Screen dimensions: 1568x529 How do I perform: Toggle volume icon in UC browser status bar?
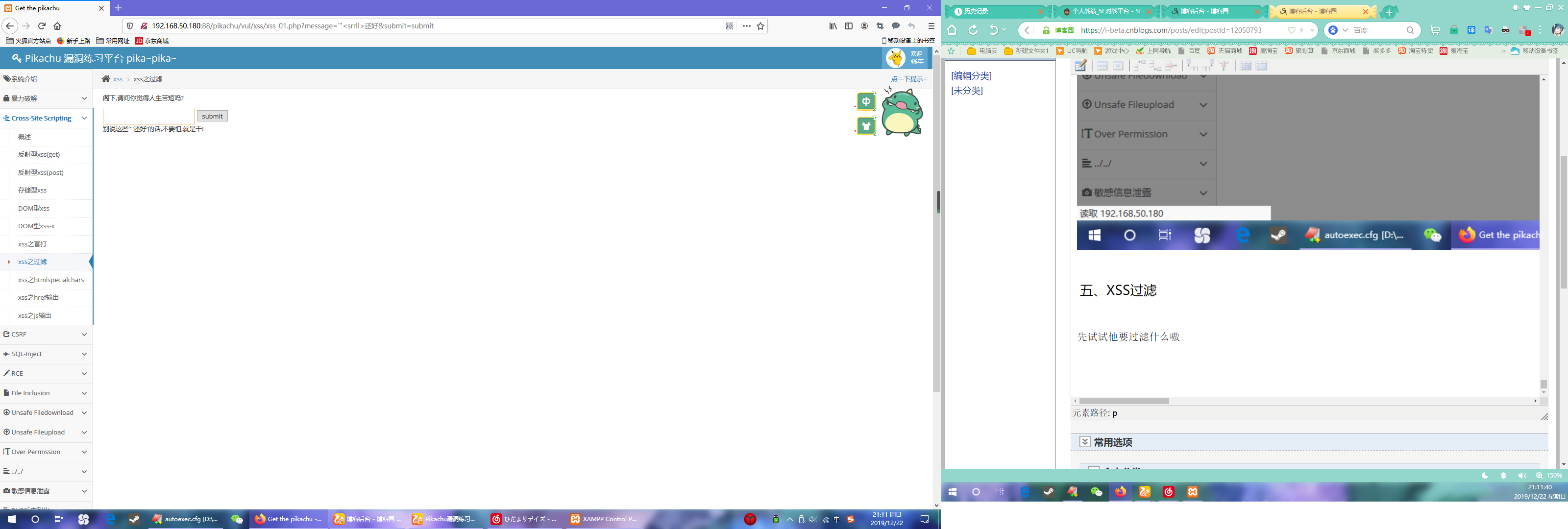pos(1522,476)
